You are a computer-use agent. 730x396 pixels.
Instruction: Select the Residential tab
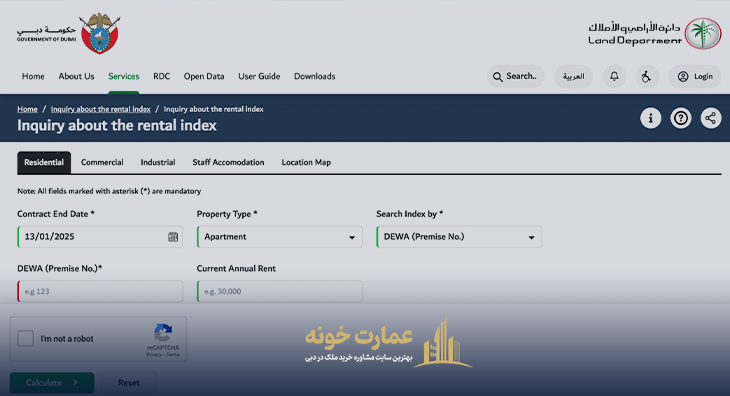tap(44, 162)
